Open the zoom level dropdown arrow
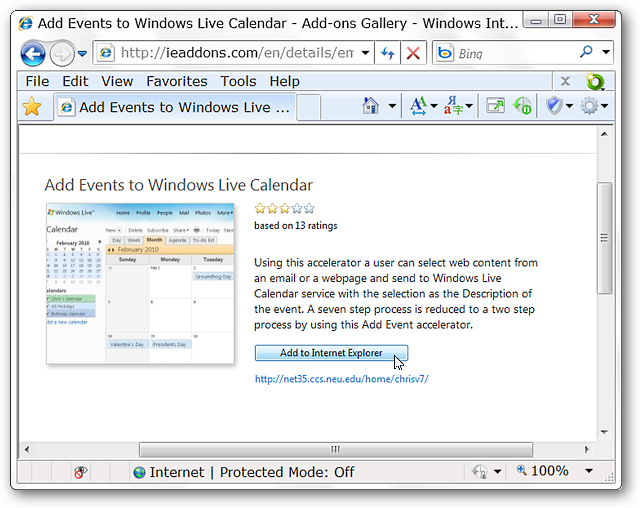Image resolution: width=640 pixels, height=508 pixels. click(589, 471)
